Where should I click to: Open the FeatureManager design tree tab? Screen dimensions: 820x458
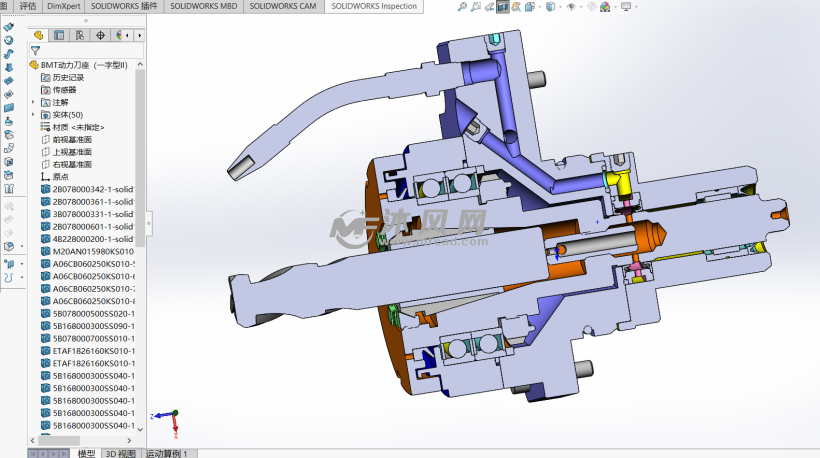click(39, 35)
